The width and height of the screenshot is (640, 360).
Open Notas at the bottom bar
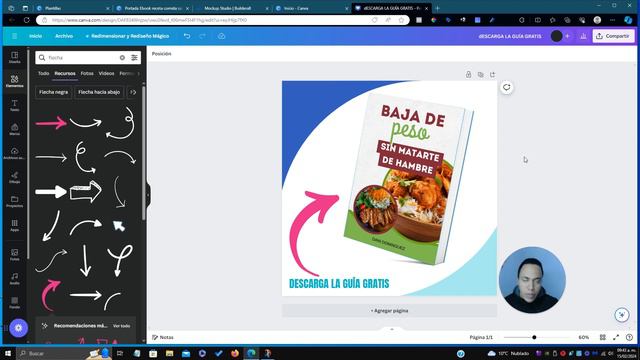click(163, 337)
